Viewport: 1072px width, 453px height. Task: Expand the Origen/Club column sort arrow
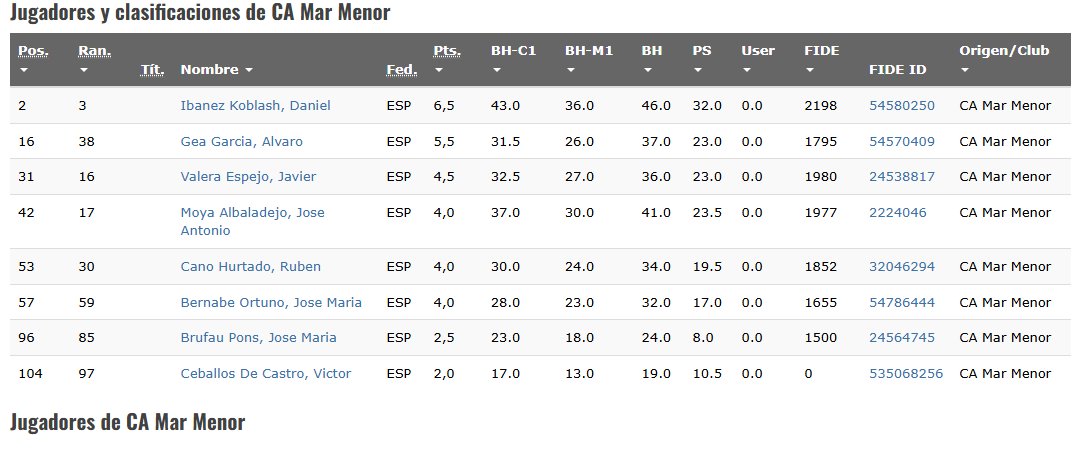[965, 70]
